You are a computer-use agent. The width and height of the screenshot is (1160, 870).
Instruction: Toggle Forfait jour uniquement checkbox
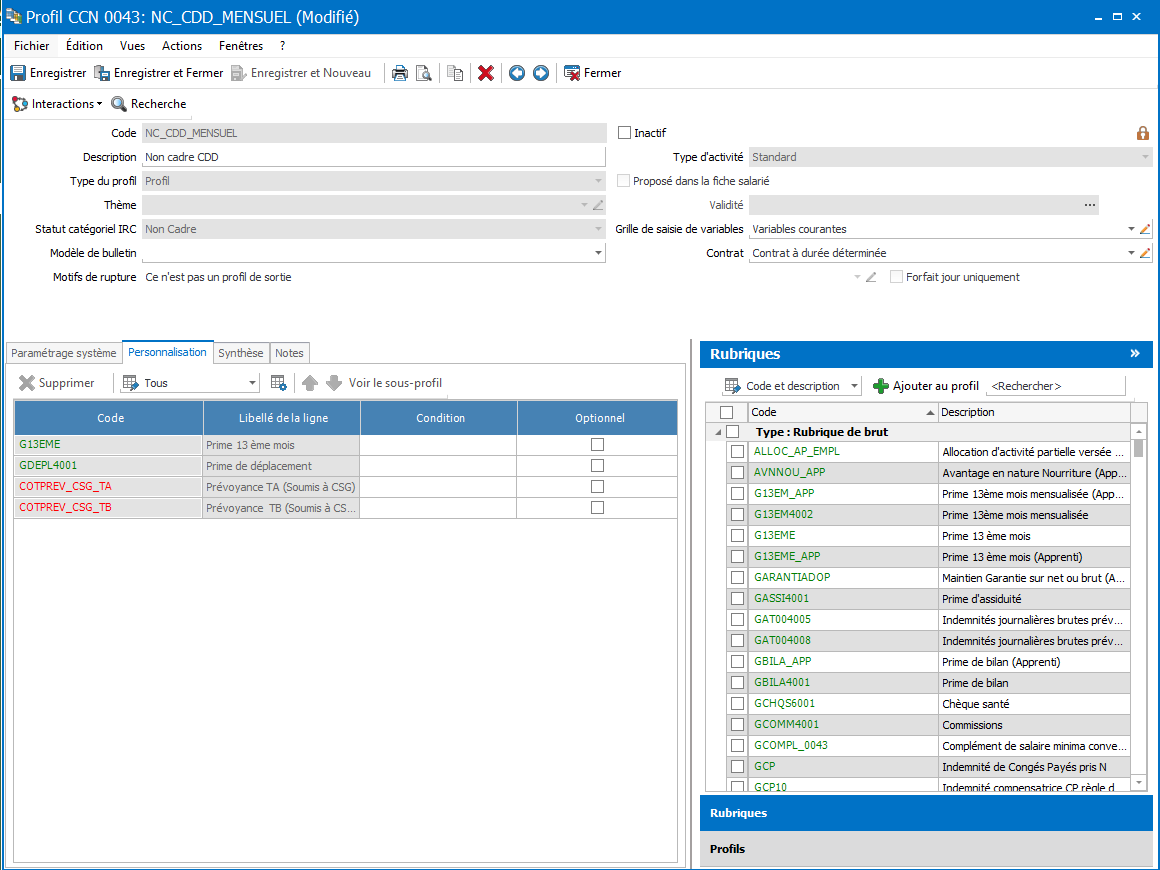point(896,277)
